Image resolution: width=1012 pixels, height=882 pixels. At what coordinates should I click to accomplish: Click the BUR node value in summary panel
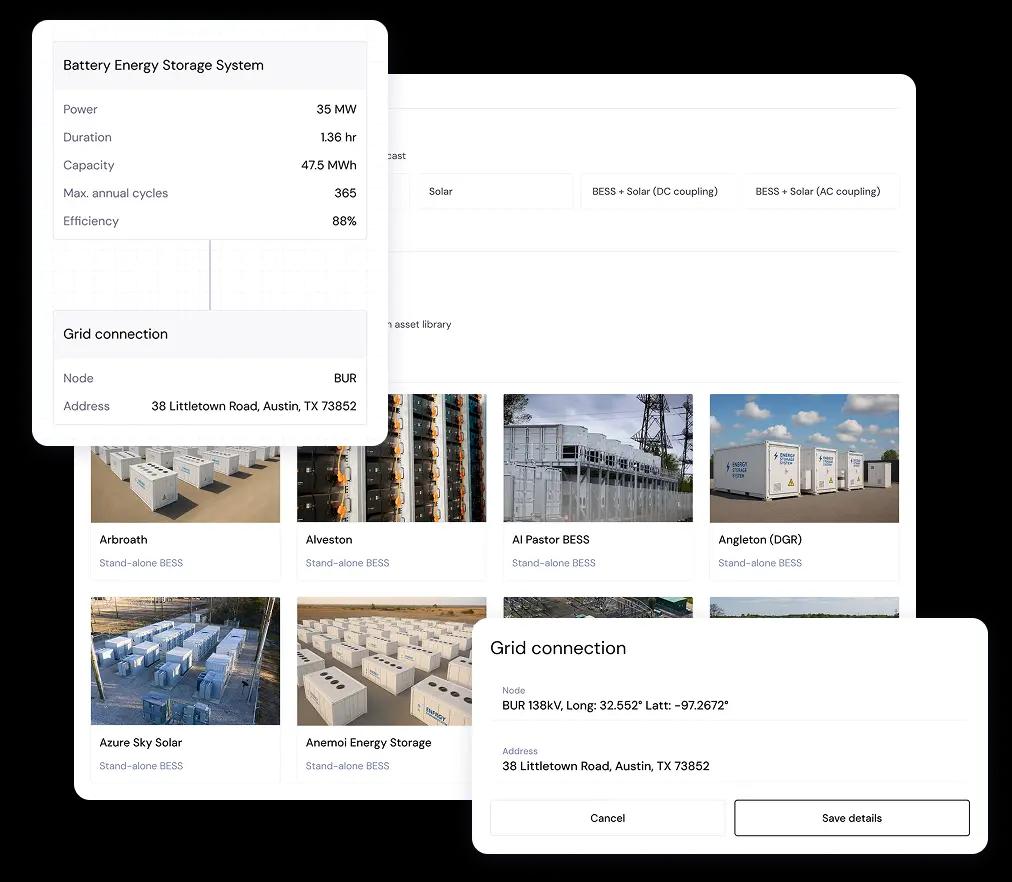pos(345,378)
